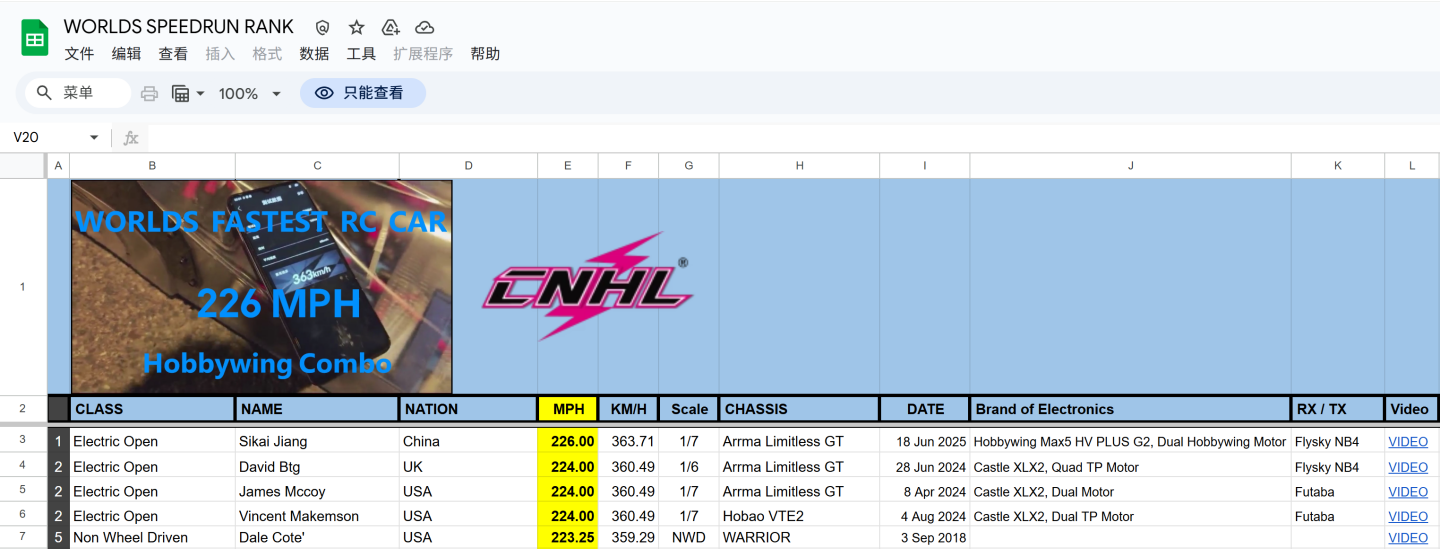Expand the name box dropdown arrow

tap(95, 137)
